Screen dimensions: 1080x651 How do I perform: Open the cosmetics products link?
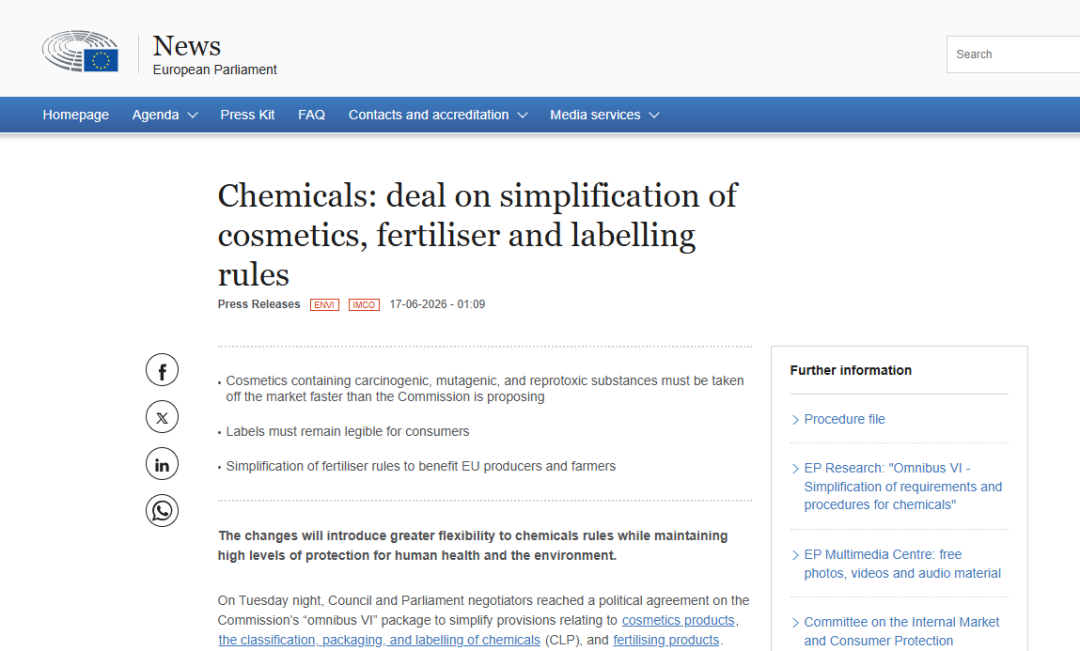coord(678,621)
